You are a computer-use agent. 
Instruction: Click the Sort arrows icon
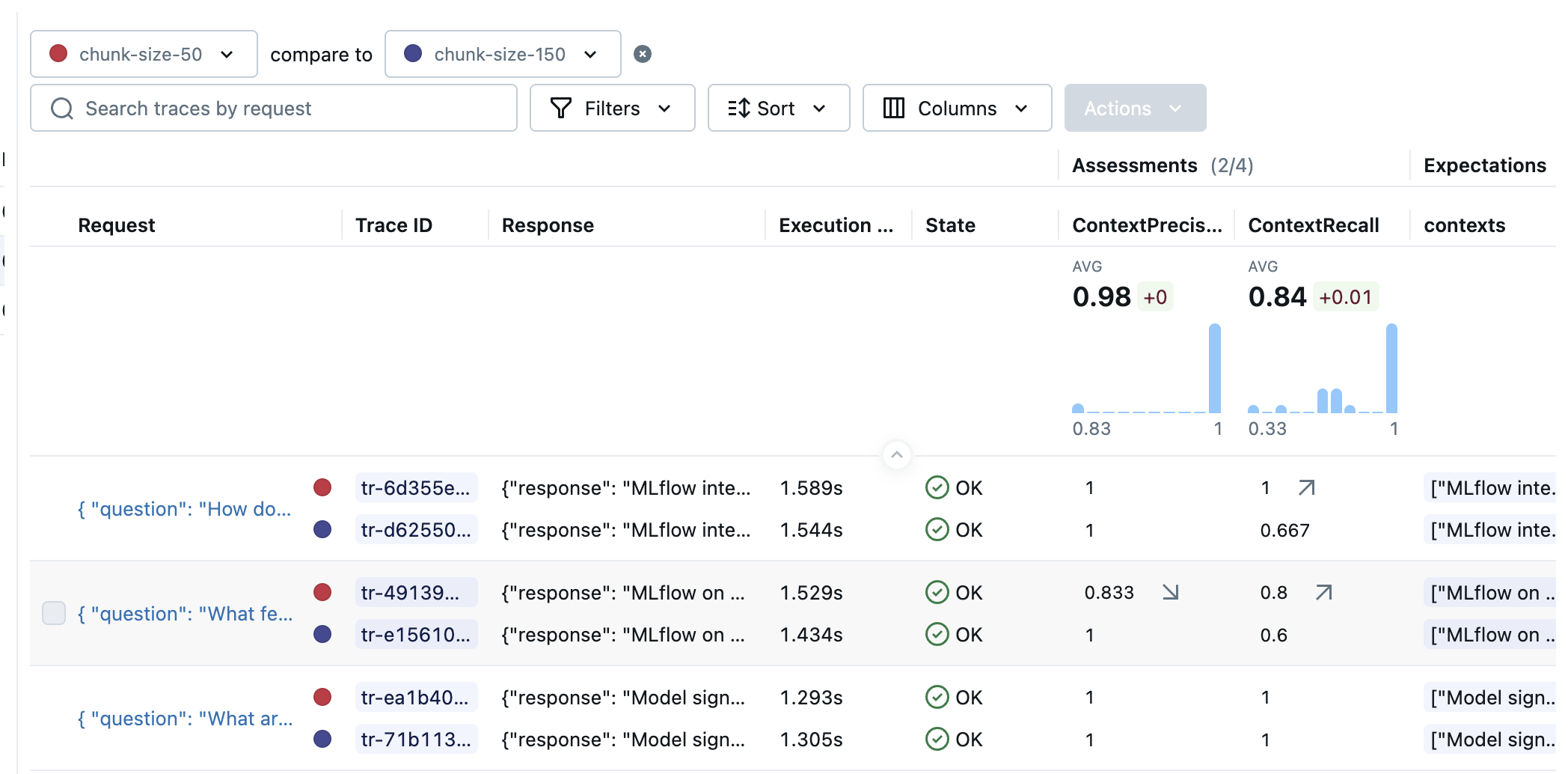pos(738,108)
